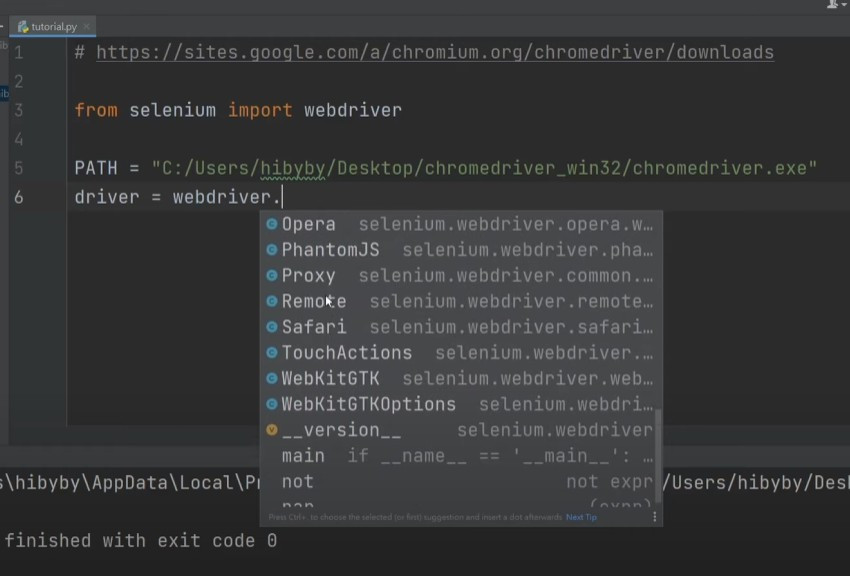850x576 pixels.
Task: Open the completion popup options menu
Action: pyautogui.click(x=655, y=517)
